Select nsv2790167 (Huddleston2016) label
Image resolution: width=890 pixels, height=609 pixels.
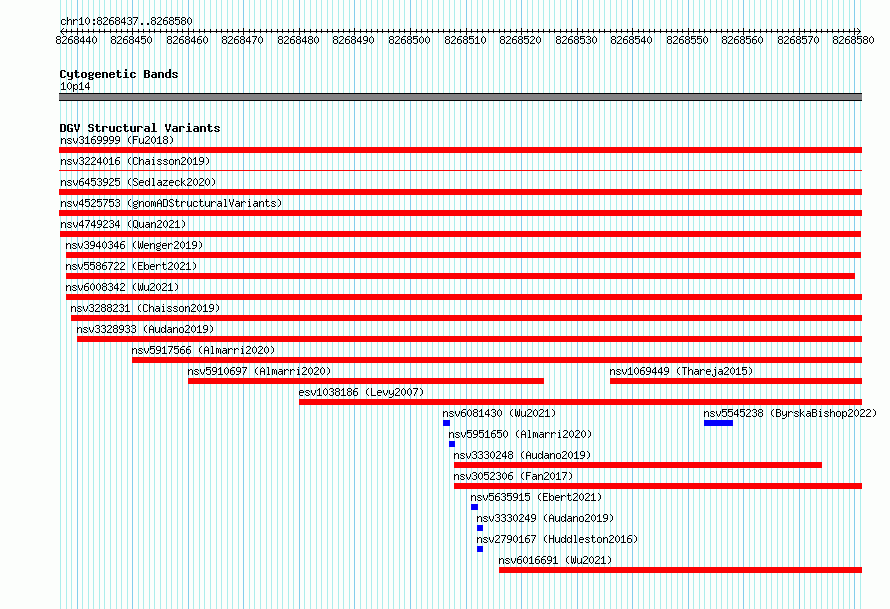pos(557,539)
